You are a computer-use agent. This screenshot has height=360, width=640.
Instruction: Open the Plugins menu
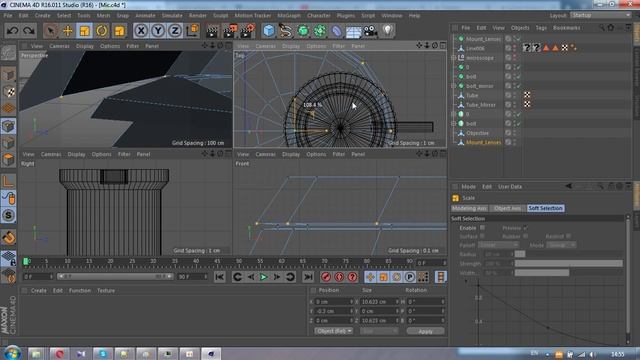(x=346, y=16)
